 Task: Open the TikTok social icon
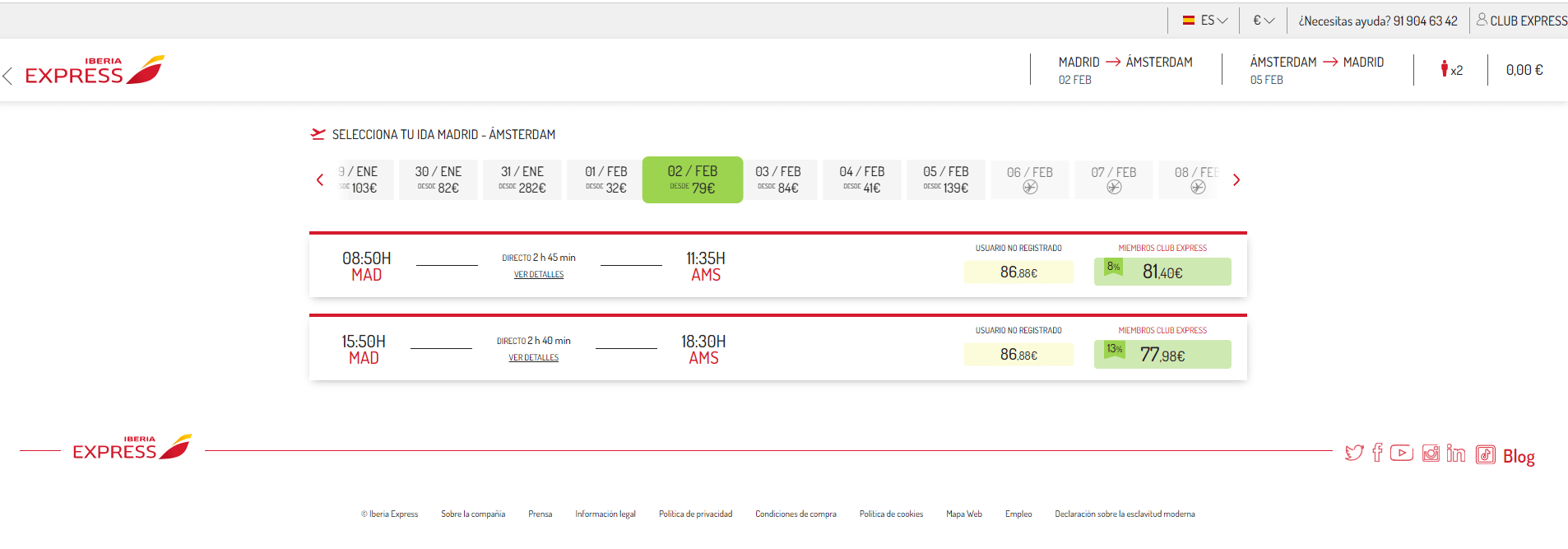coord(1485,454)
